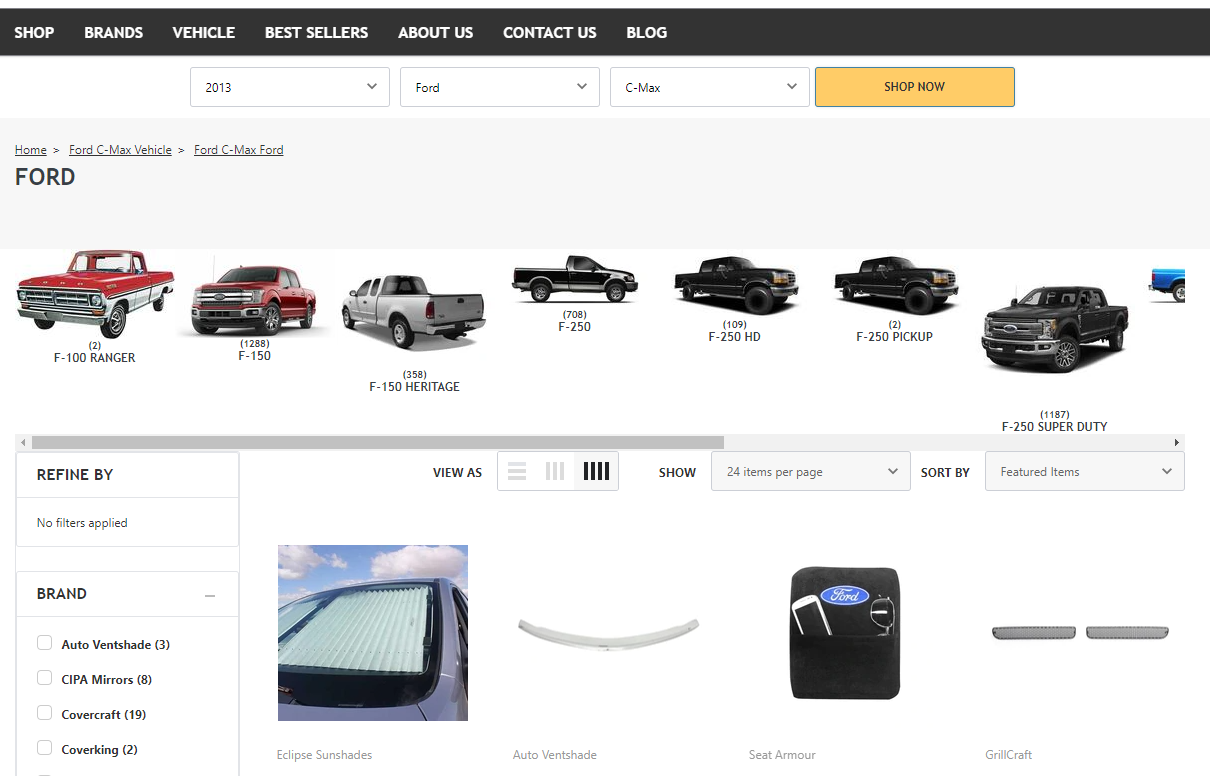Click the F-150 HERITAGE label

414,387
